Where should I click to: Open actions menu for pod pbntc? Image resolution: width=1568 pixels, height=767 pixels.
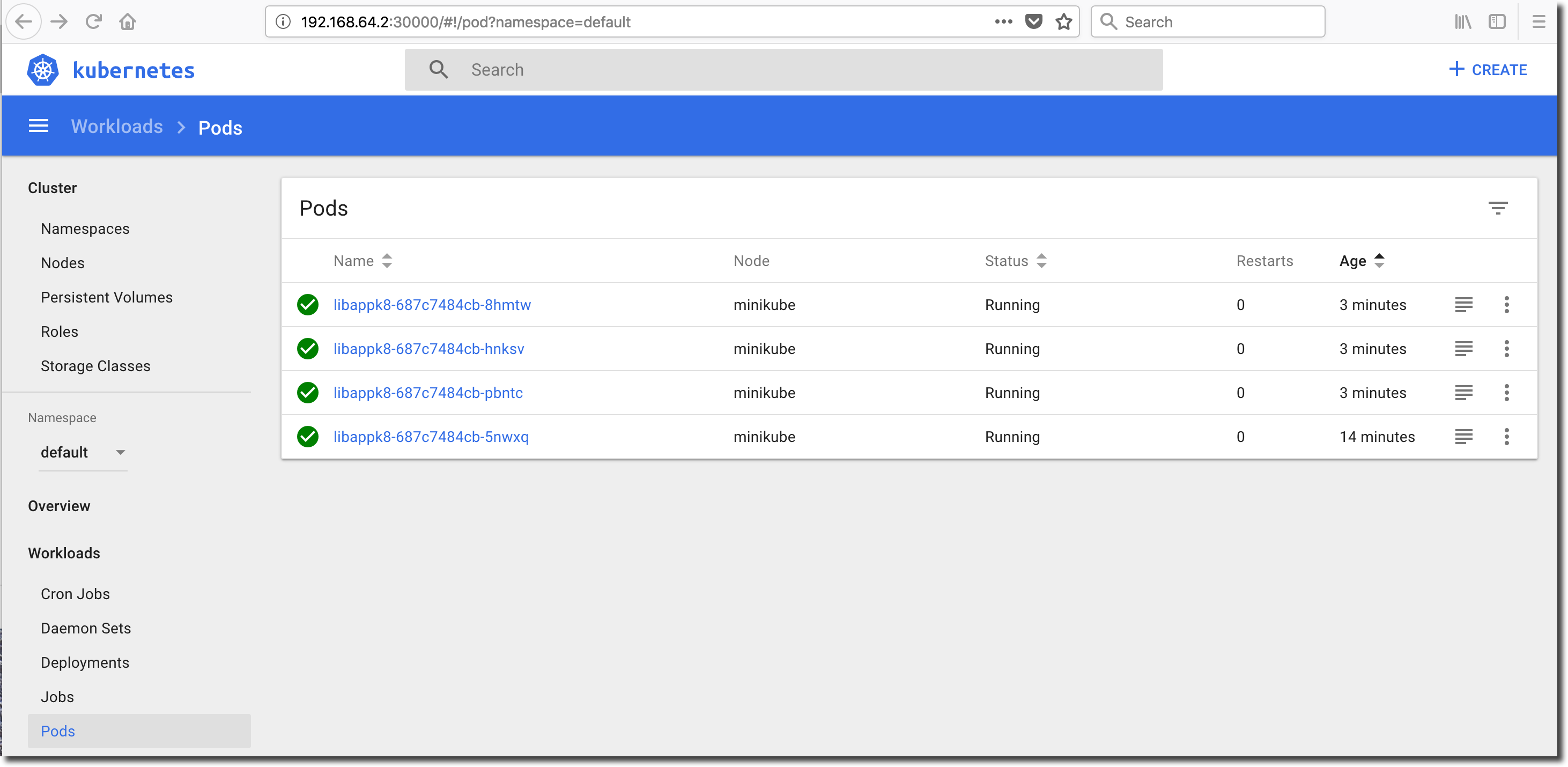(1506, 392)
